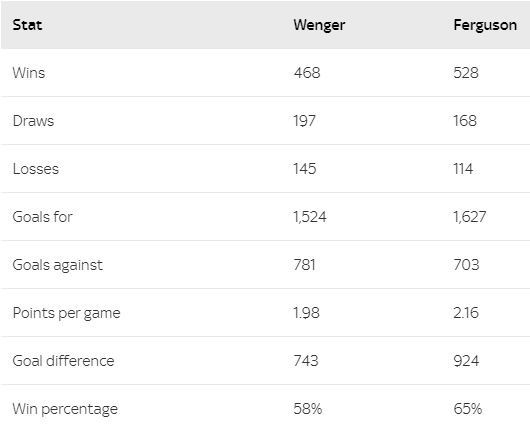Screen dimensions: 530x428
Task: Click Ferguson's 65% win percentage
Action: point(467,409)
